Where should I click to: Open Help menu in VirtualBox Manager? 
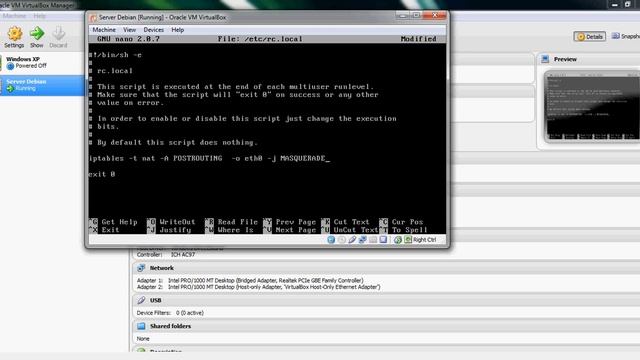coord(40,16)
